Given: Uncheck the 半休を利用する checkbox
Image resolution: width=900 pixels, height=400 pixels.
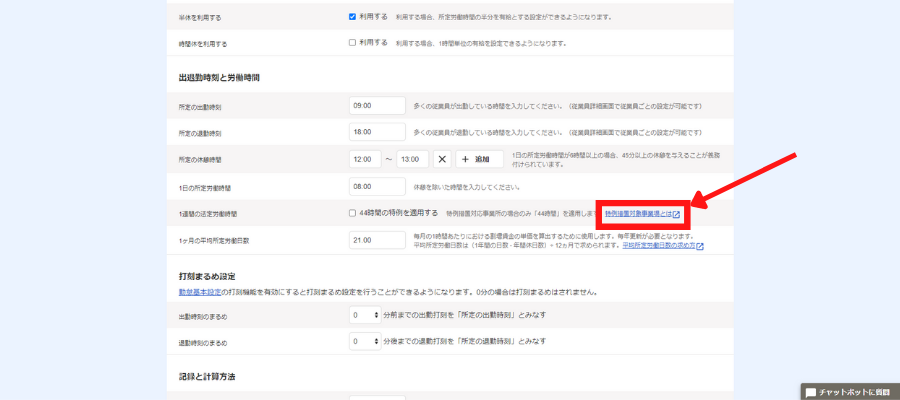Looking at the screenshot, I should click(x=352, y=17).
